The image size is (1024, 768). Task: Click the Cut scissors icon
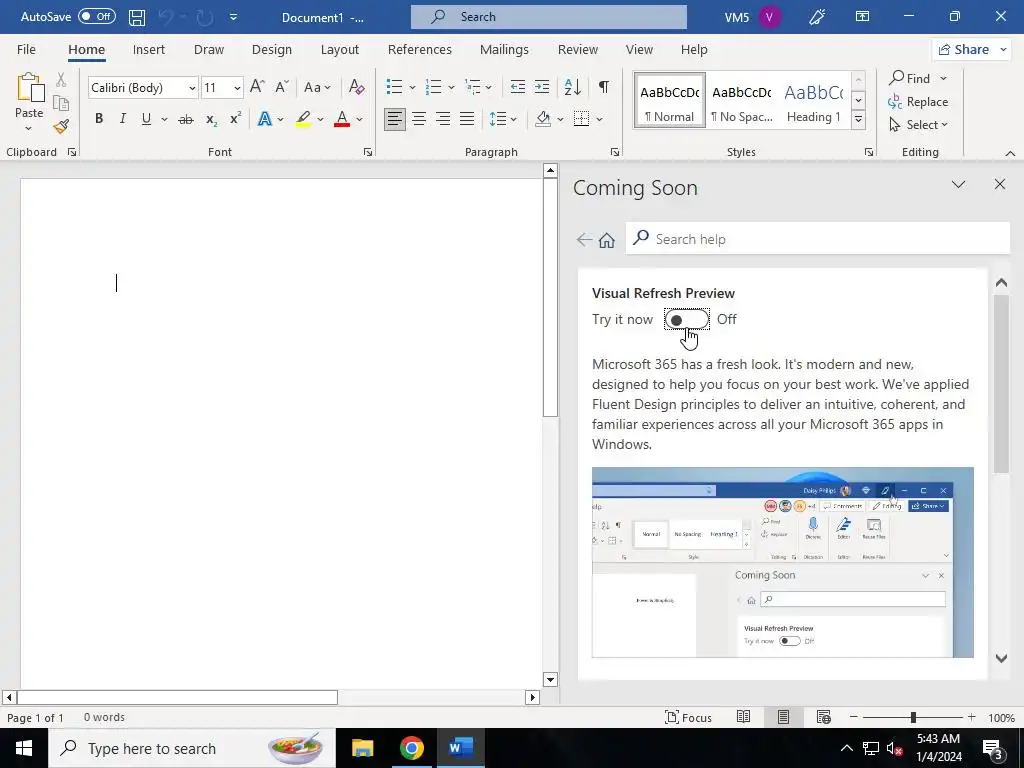coord(61,80)
